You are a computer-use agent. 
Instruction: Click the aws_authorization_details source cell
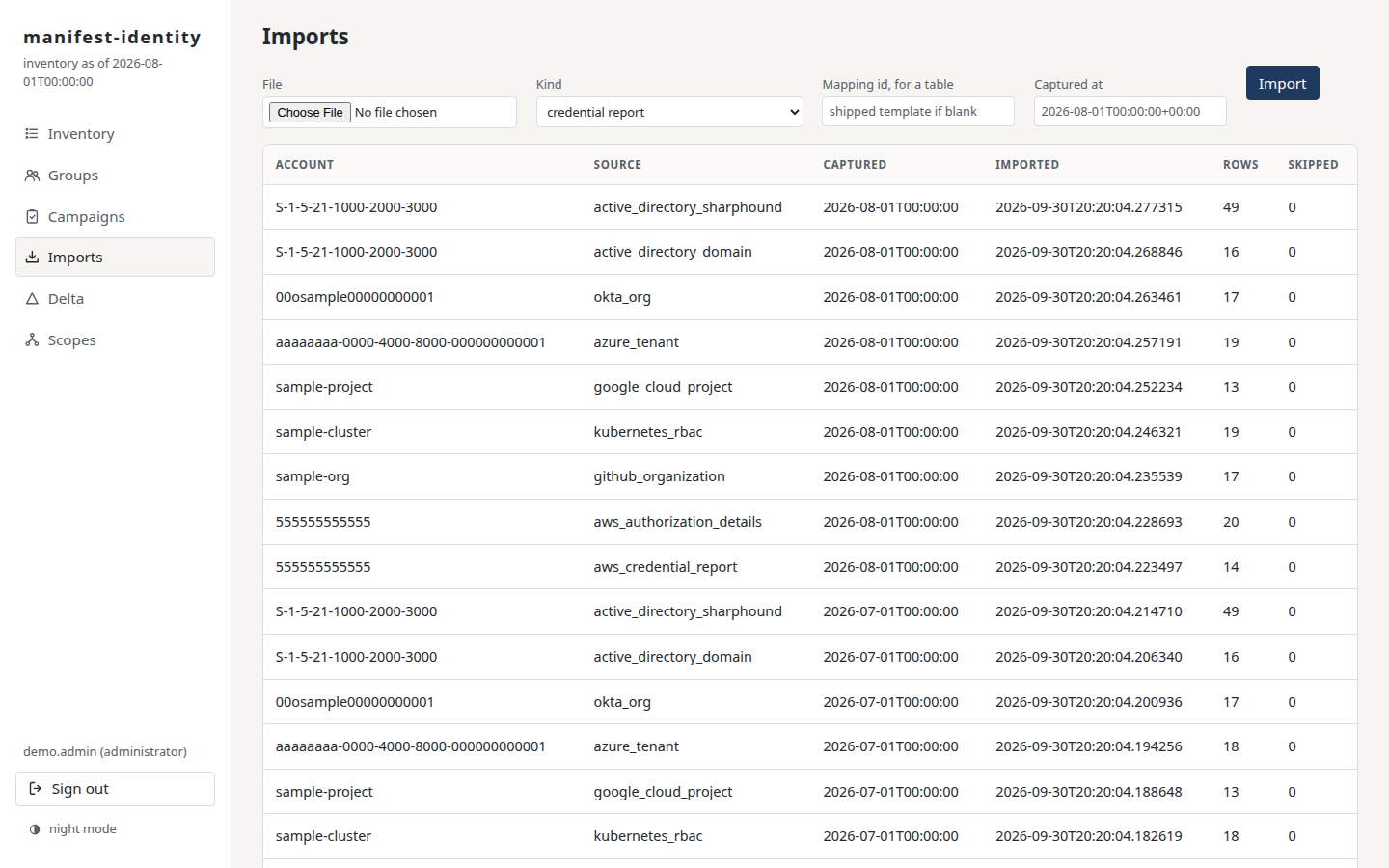(677, 522)
